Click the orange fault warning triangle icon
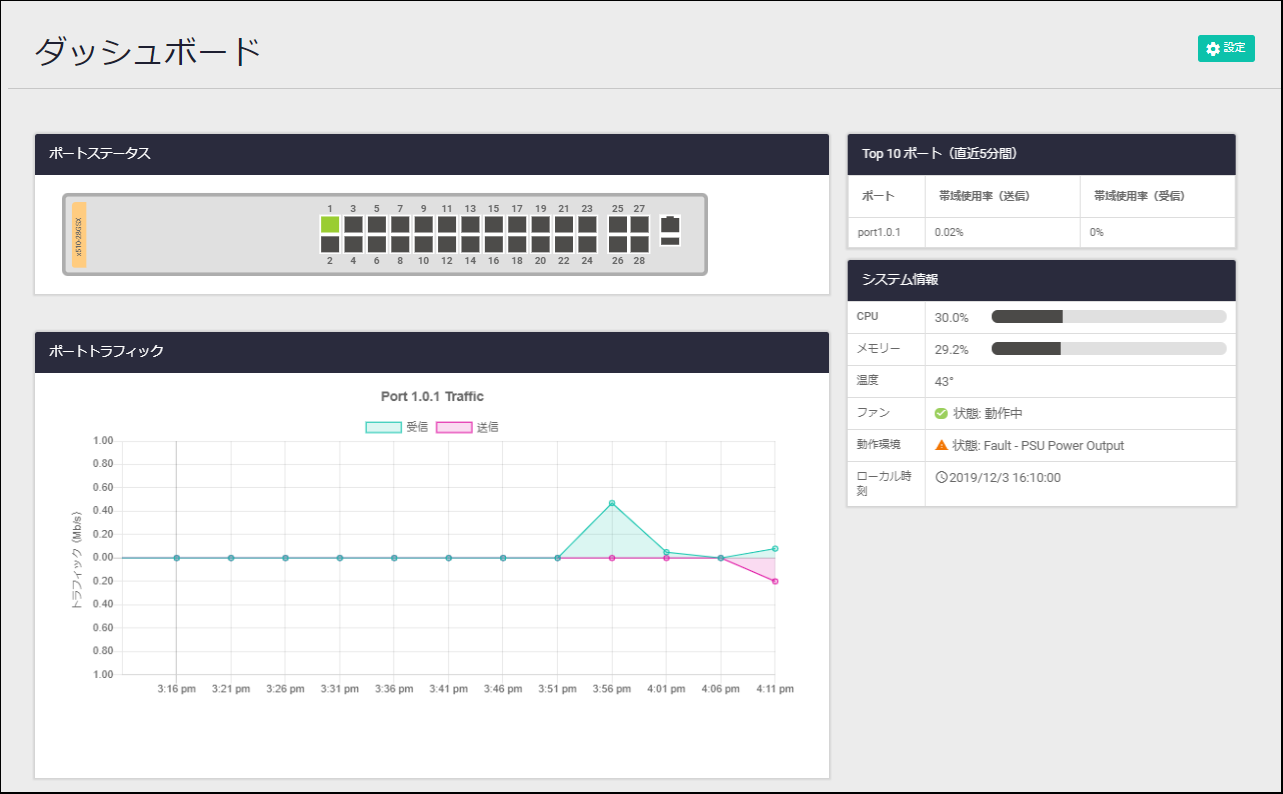This screenshot has height=794, width=1283. click(941, 445)
